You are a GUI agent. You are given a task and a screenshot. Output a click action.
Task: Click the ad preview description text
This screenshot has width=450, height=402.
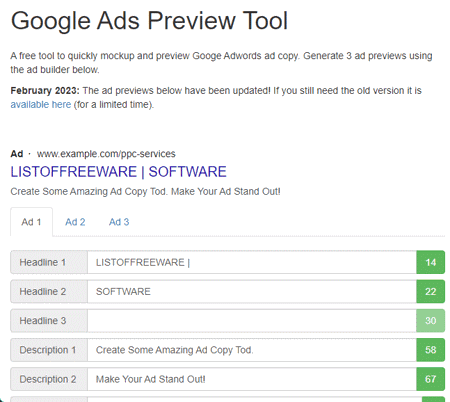(145, 192)
